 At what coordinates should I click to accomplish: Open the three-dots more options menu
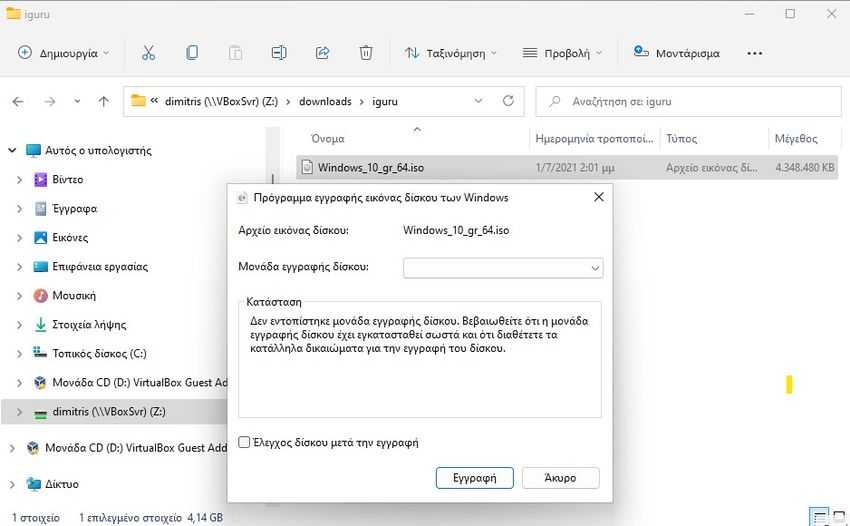[755, 53]
